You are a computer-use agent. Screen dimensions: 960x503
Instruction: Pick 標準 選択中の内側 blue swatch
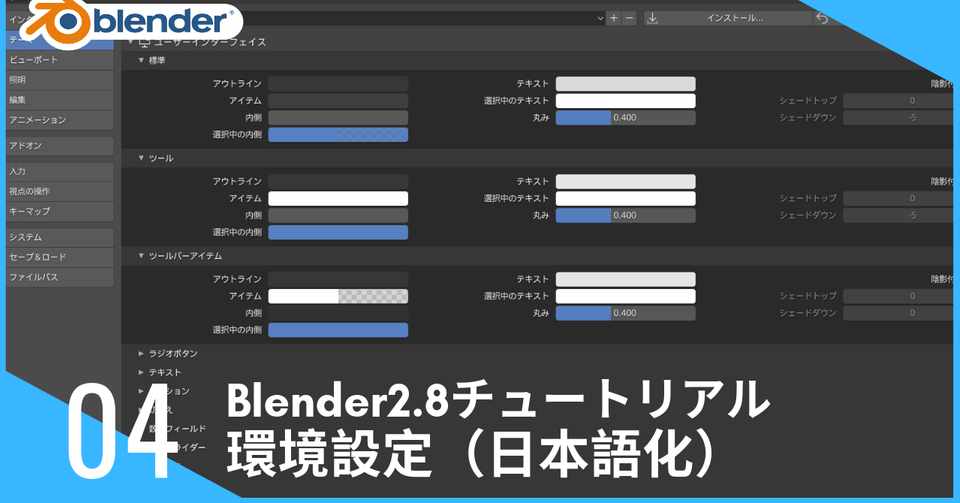click(338, 135)
